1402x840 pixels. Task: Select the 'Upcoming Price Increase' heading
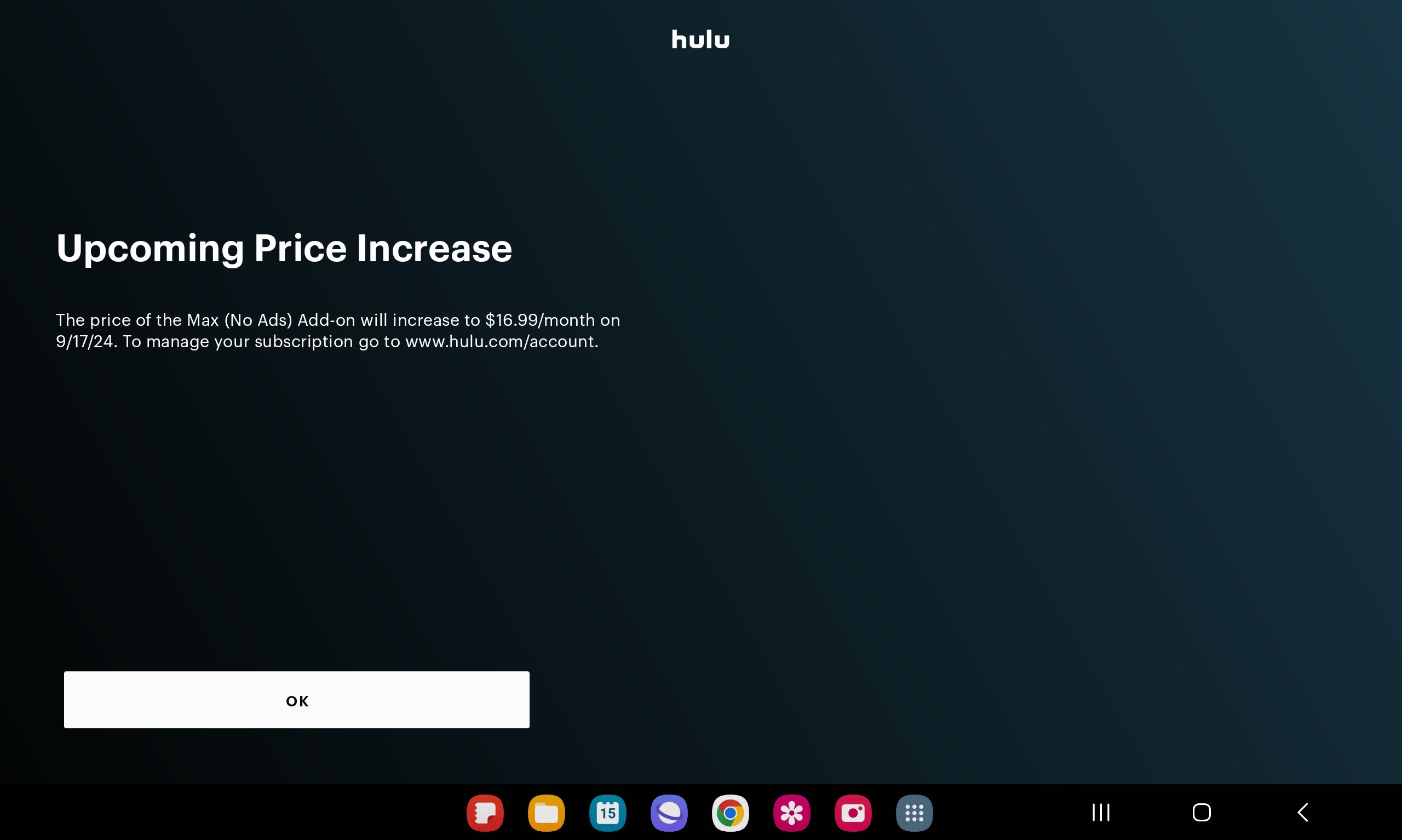[x=284, y=248]
